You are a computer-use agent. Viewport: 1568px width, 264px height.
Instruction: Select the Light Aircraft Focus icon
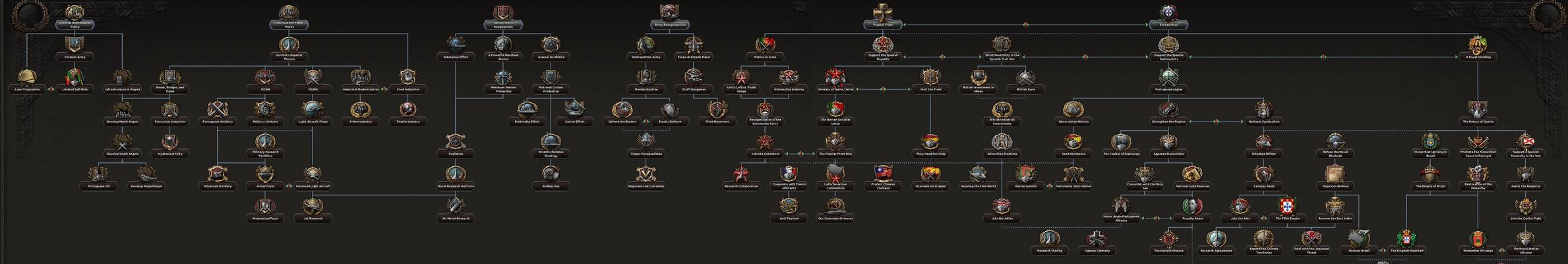point(313,109)
